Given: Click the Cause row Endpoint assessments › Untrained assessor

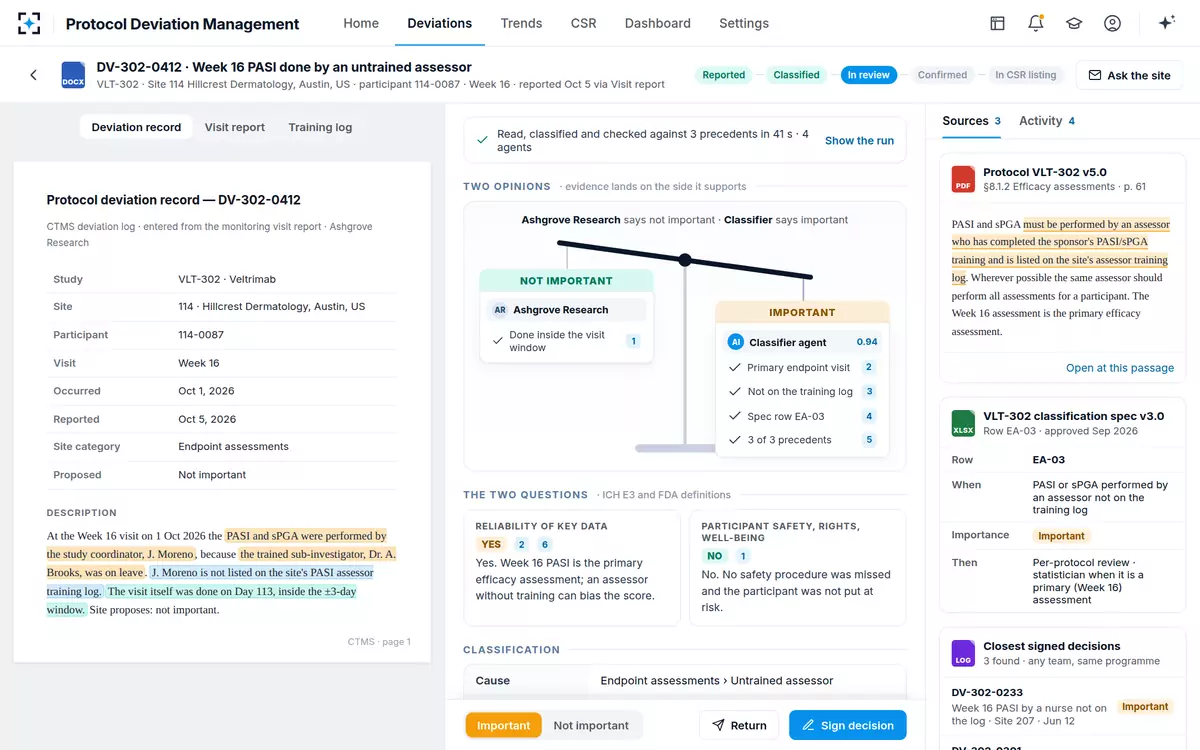Looking at the screenshot, I should point(685,681).
